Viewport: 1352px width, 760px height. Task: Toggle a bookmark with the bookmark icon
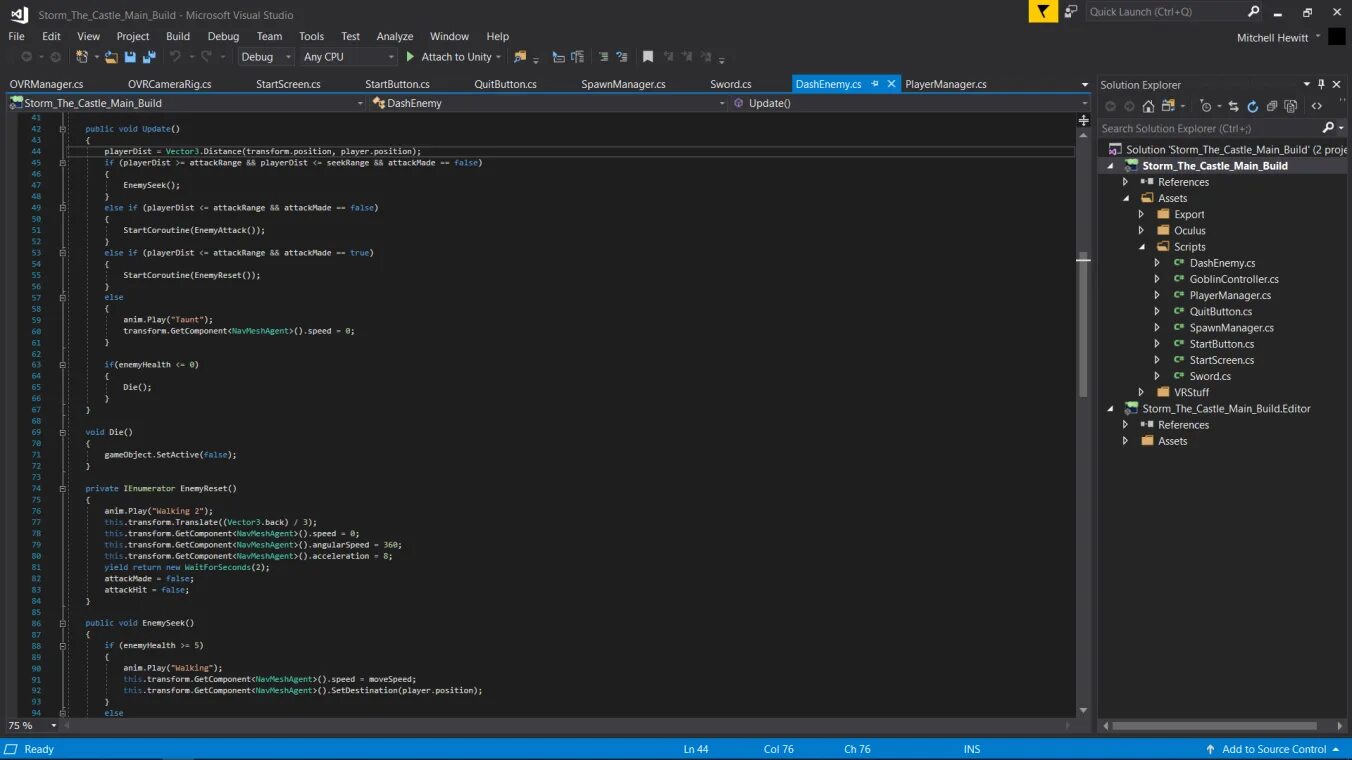[648, 57]
